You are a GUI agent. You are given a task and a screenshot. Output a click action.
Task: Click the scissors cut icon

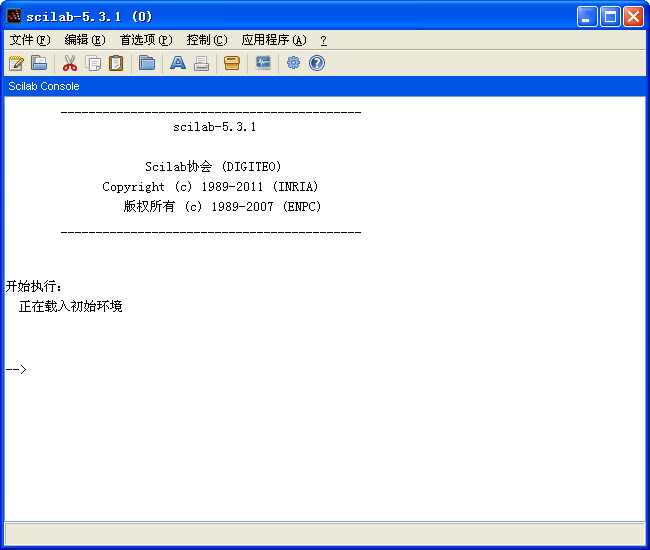click(70, 63)
